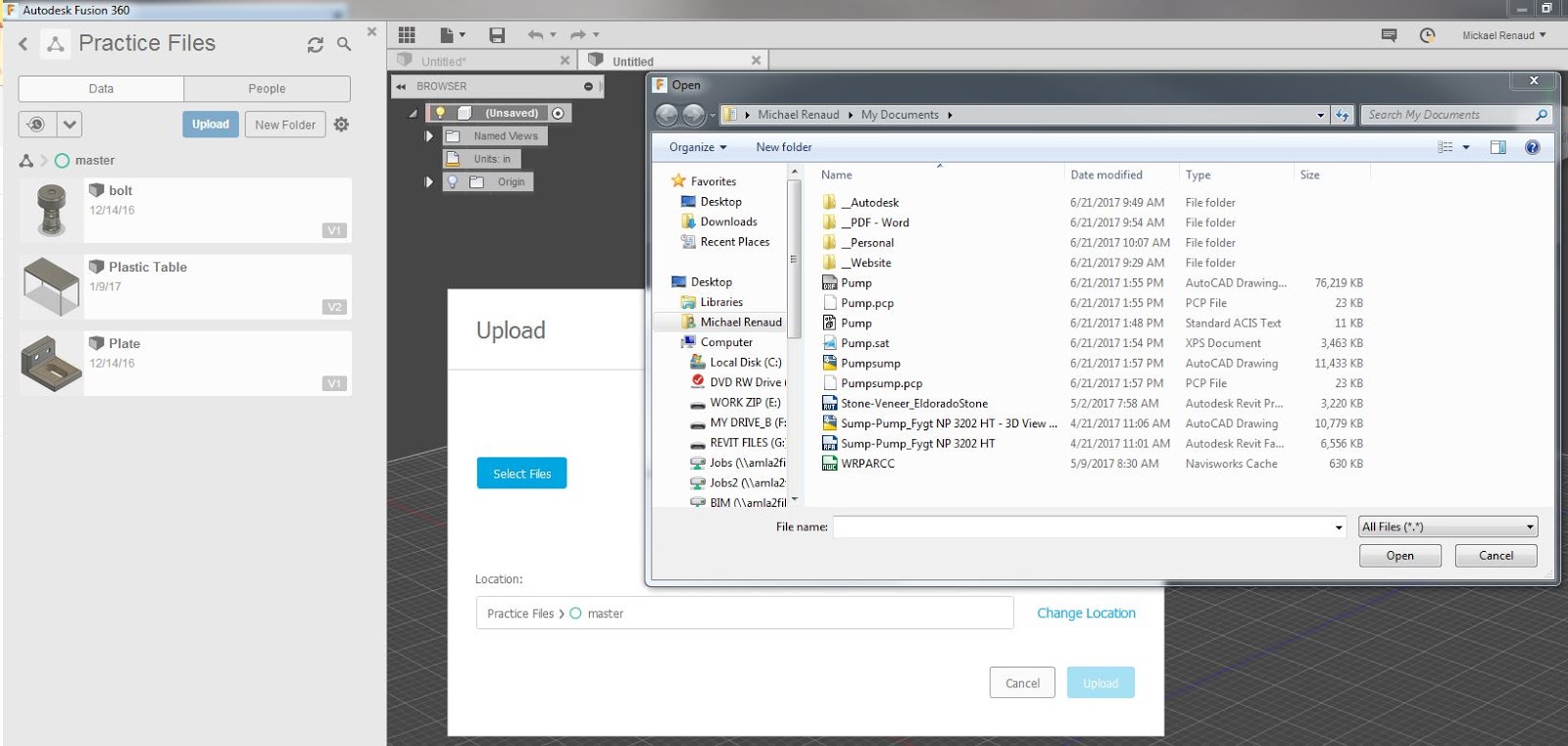Screen dimensions: 1568x746
Task: Click the Undo arrow in toolbar
Action: pyautogui.click(x=535, y=35)
